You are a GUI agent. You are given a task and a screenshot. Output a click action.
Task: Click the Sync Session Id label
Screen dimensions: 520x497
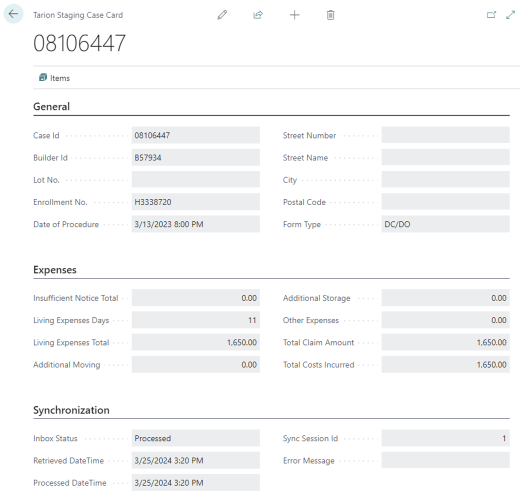[x=310, y=438]
